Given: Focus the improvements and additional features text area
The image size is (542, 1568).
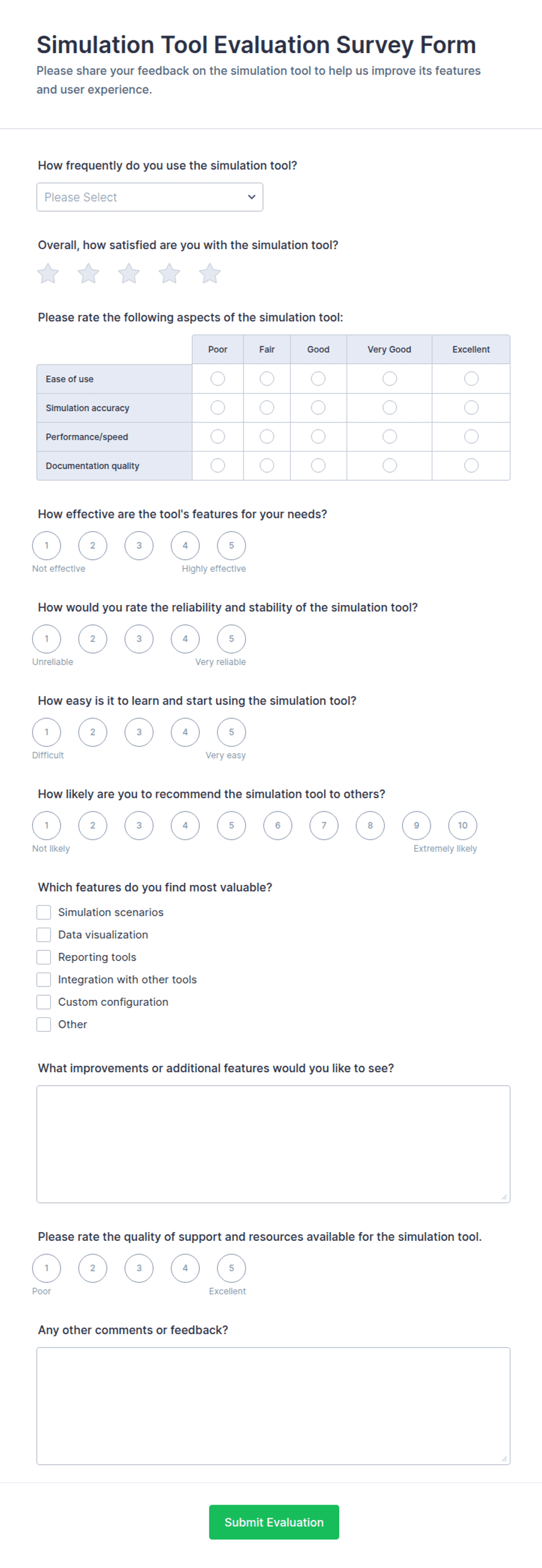Looking at the screenshot, I should click(x=273, y=1144).
